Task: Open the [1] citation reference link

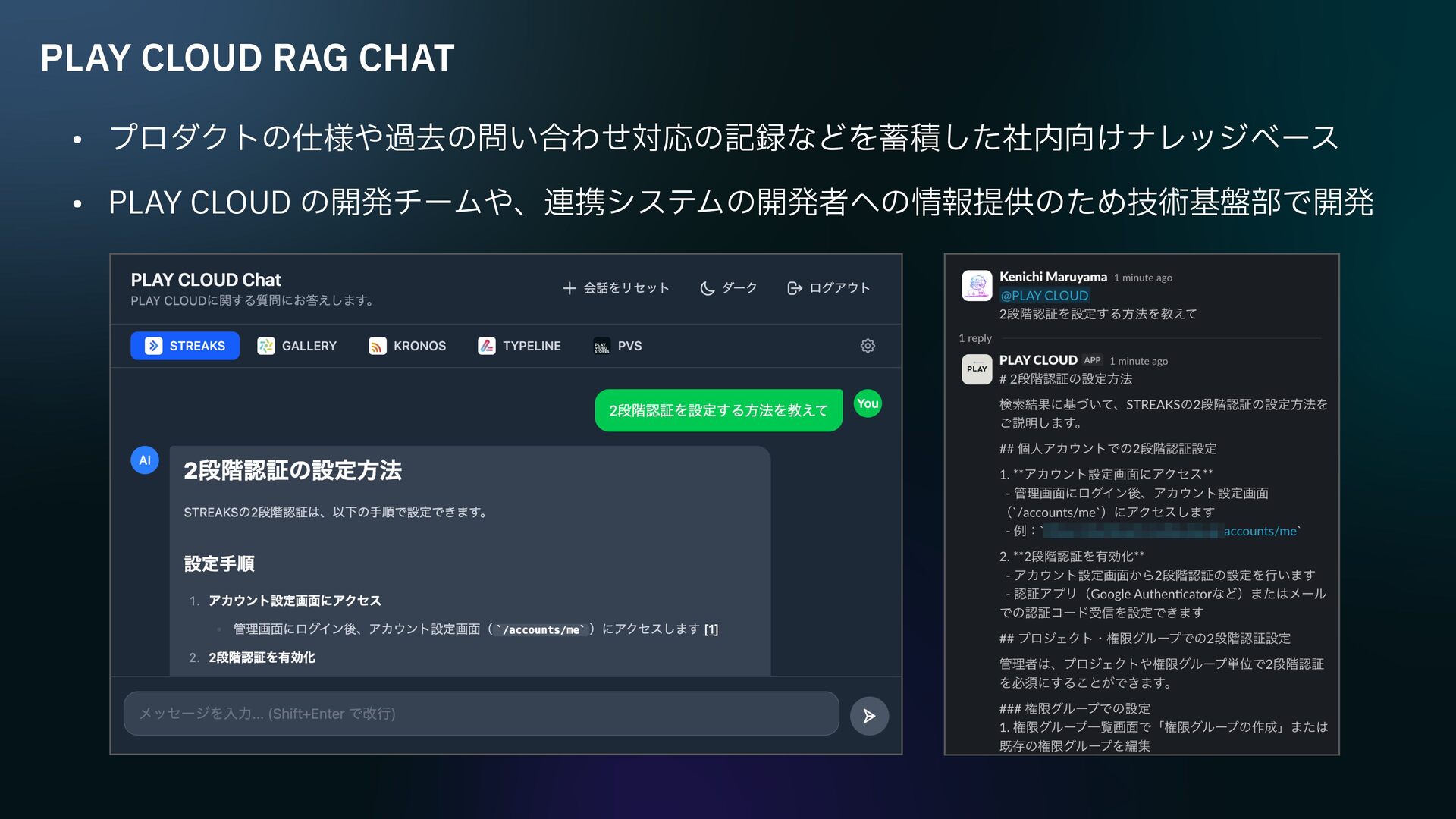Action: pos(711,629)
